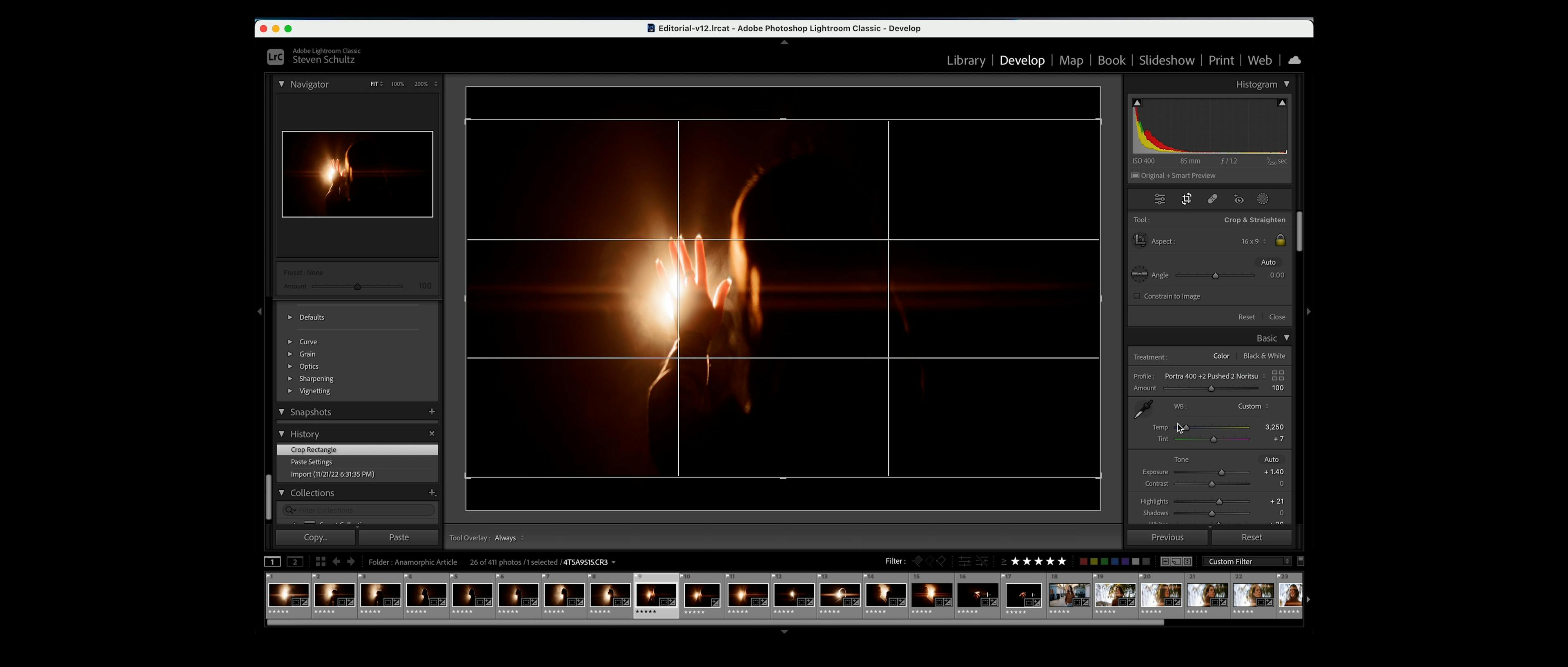
Task: Open second window display button 2
Action: click(x=294, y=562)
